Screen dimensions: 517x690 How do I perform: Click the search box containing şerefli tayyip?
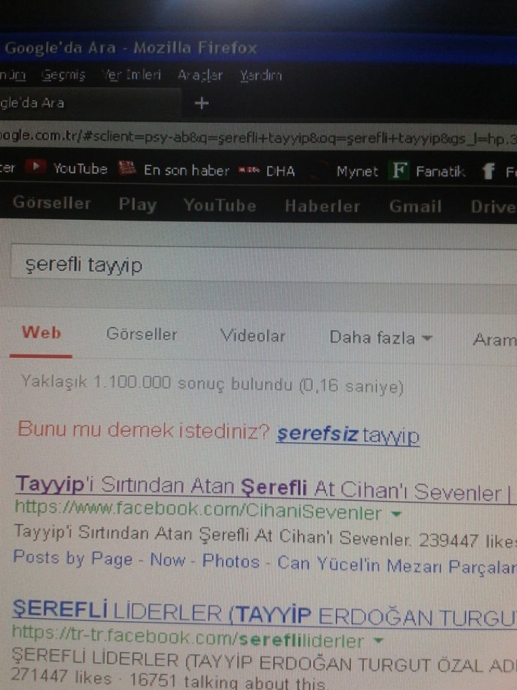[263, 265]
